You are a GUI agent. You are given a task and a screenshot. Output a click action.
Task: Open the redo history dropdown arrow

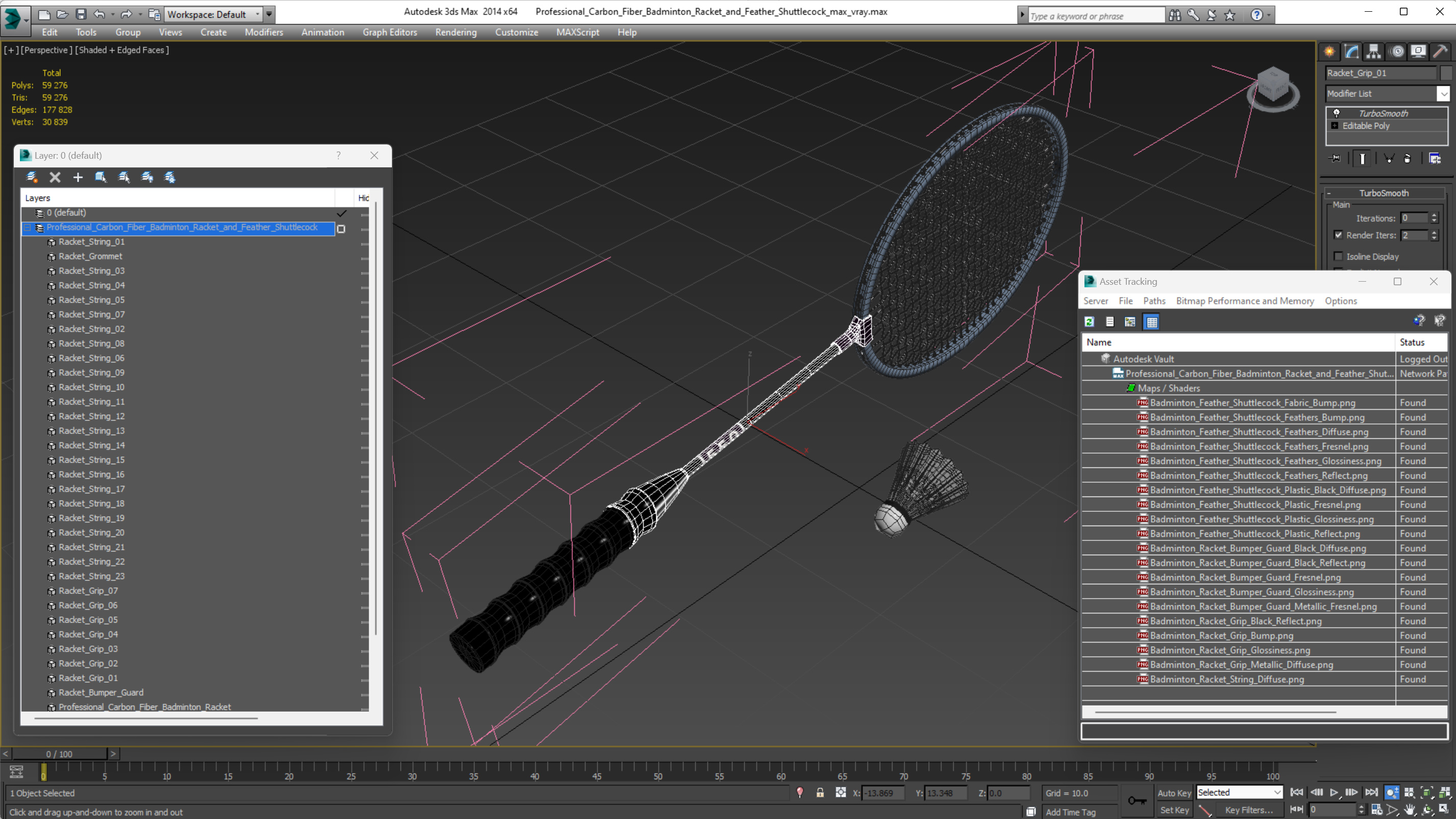click(x=140, y=15)
